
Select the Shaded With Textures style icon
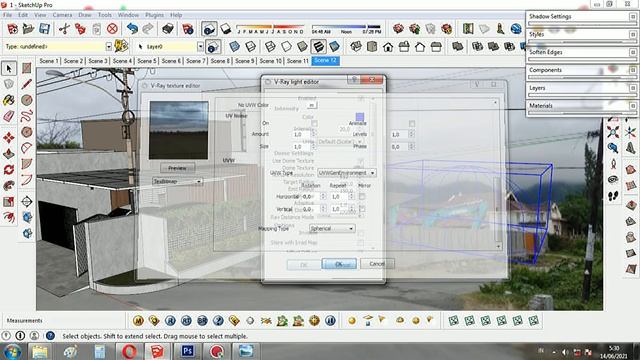pyautogui.click(x=318, y=47)
